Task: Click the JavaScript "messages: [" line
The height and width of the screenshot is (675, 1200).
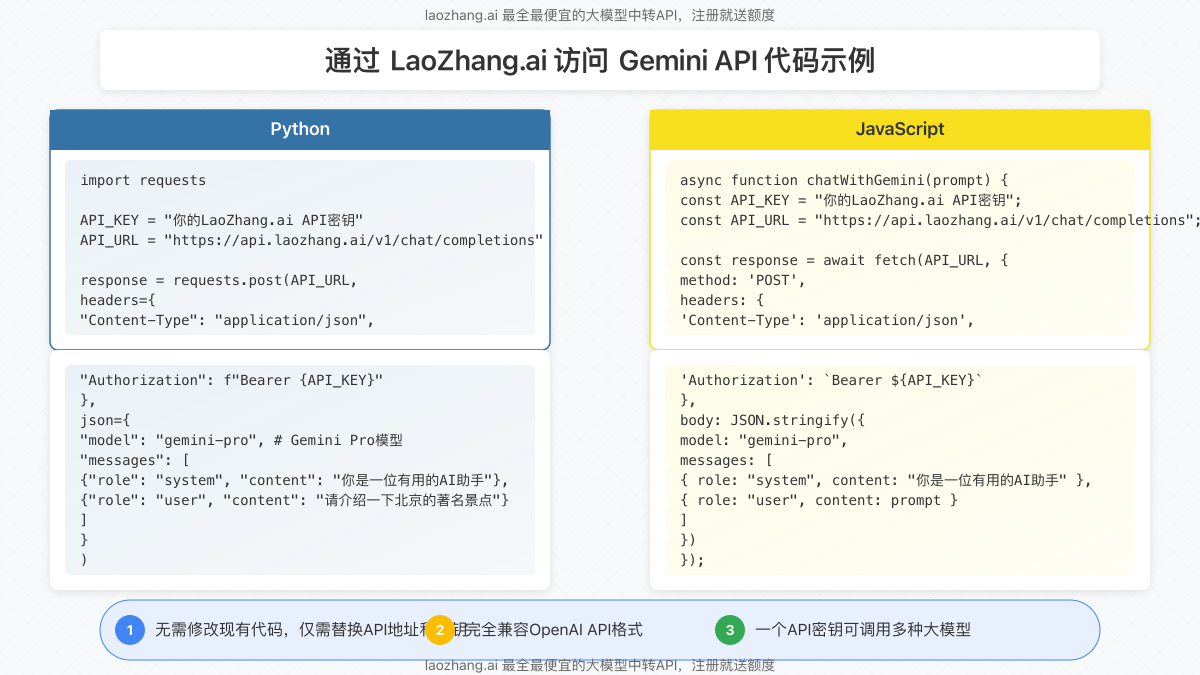Action: point(726,460)
